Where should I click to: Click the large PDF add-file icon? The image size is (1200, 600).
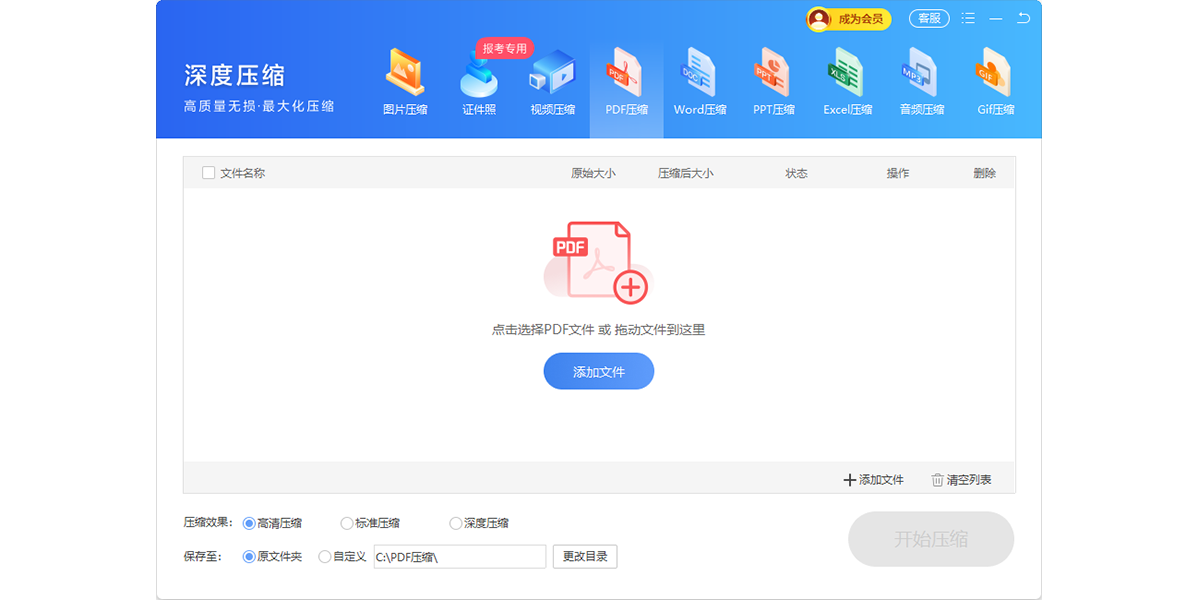tap(598, 262)
